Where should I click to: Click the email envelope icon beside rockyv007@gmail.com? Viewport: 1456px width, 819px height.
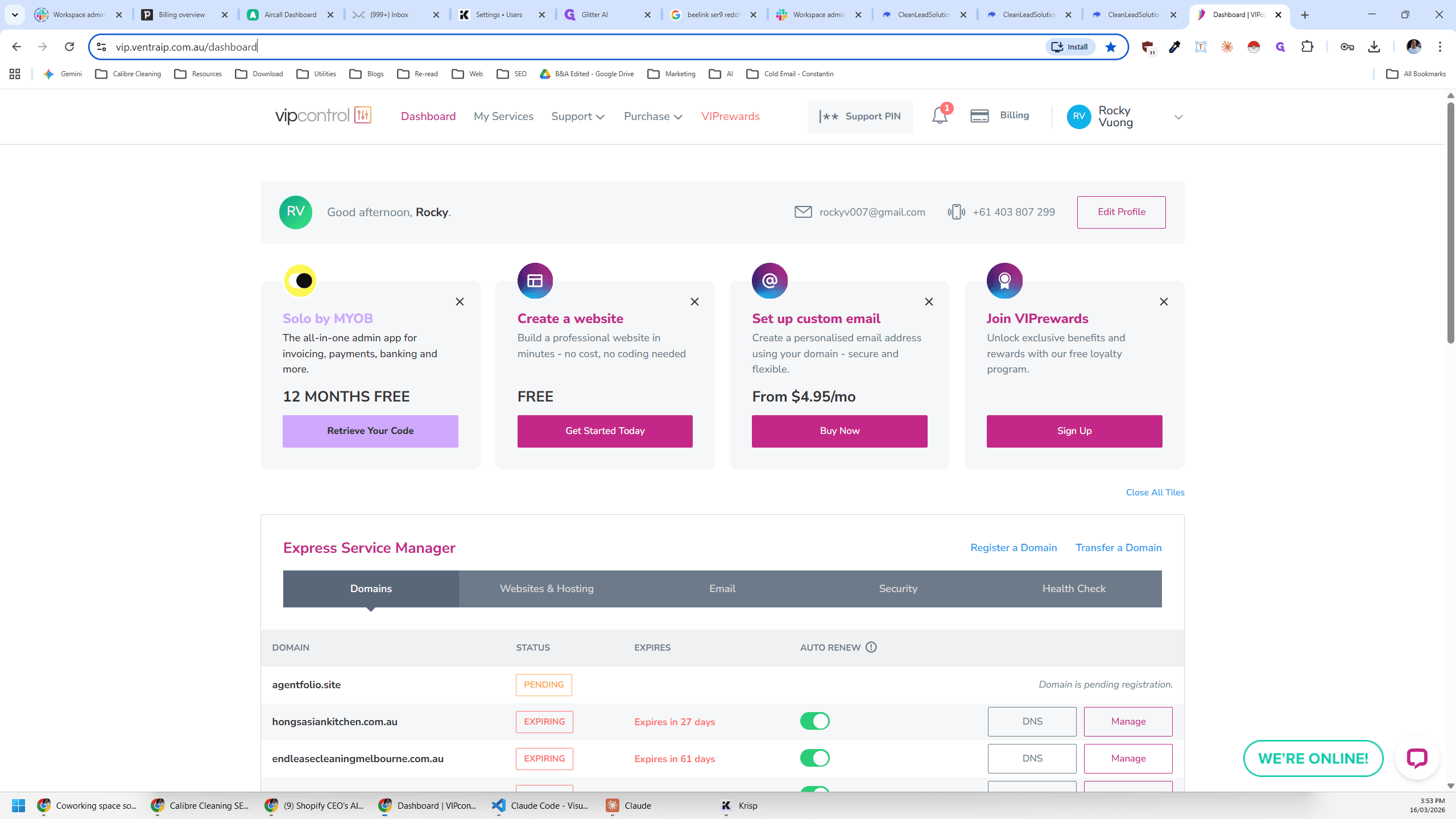(803, 212)
